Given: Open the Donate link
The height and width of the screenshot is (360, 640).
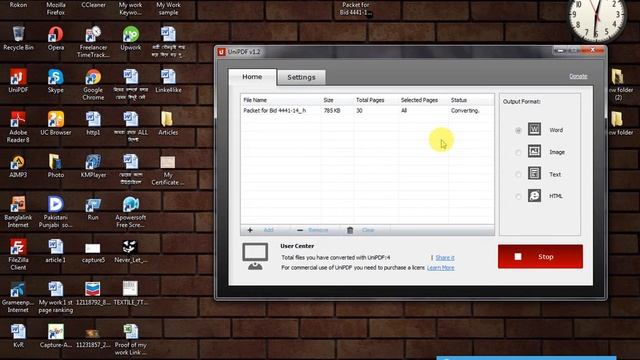Looking at the screenshot, I should 578,76.
